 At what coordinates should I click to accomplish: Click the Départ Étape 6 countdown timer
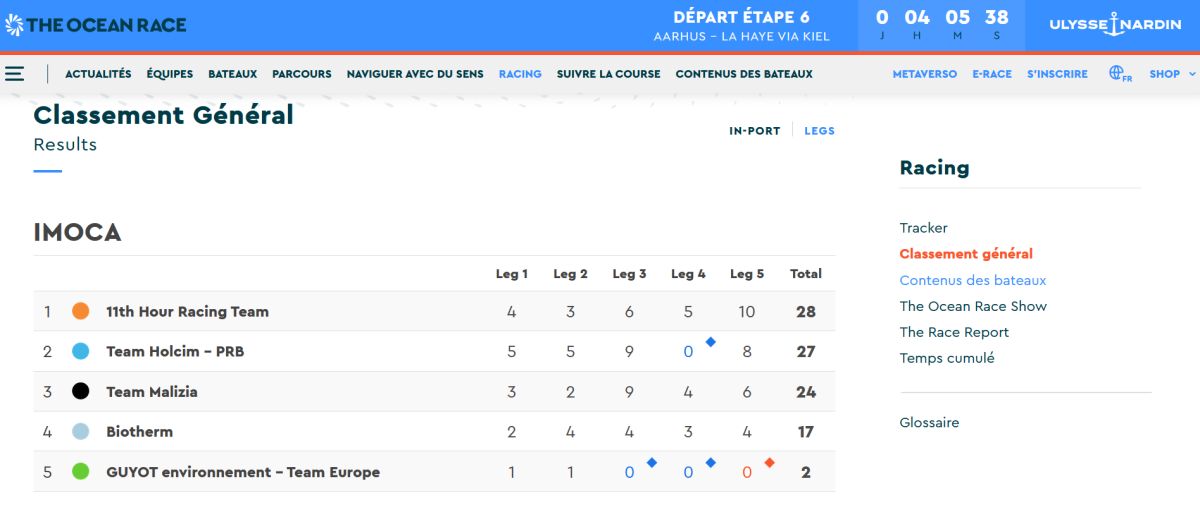point(941,25)
